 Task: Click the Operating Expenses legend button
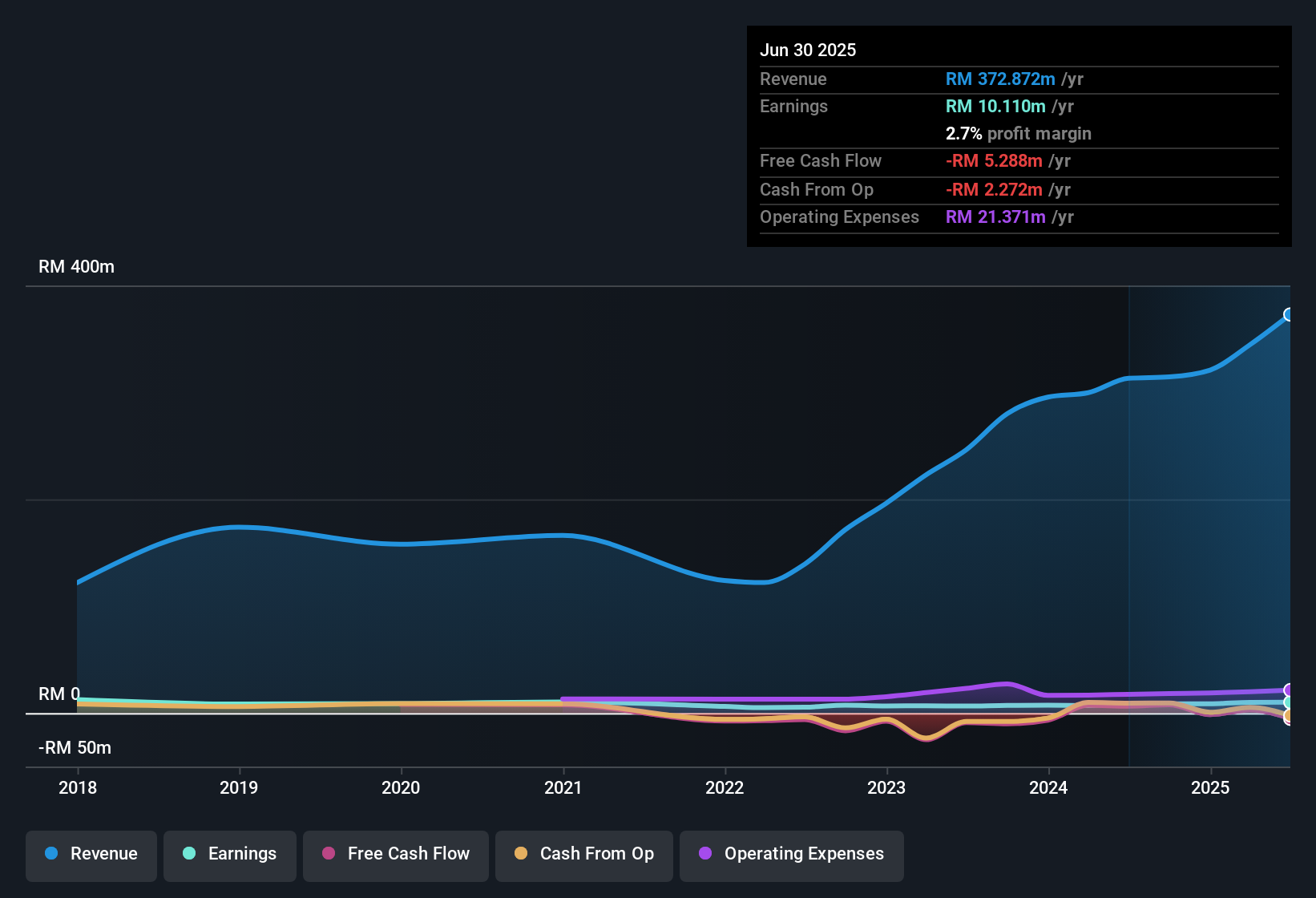point(791,855)
